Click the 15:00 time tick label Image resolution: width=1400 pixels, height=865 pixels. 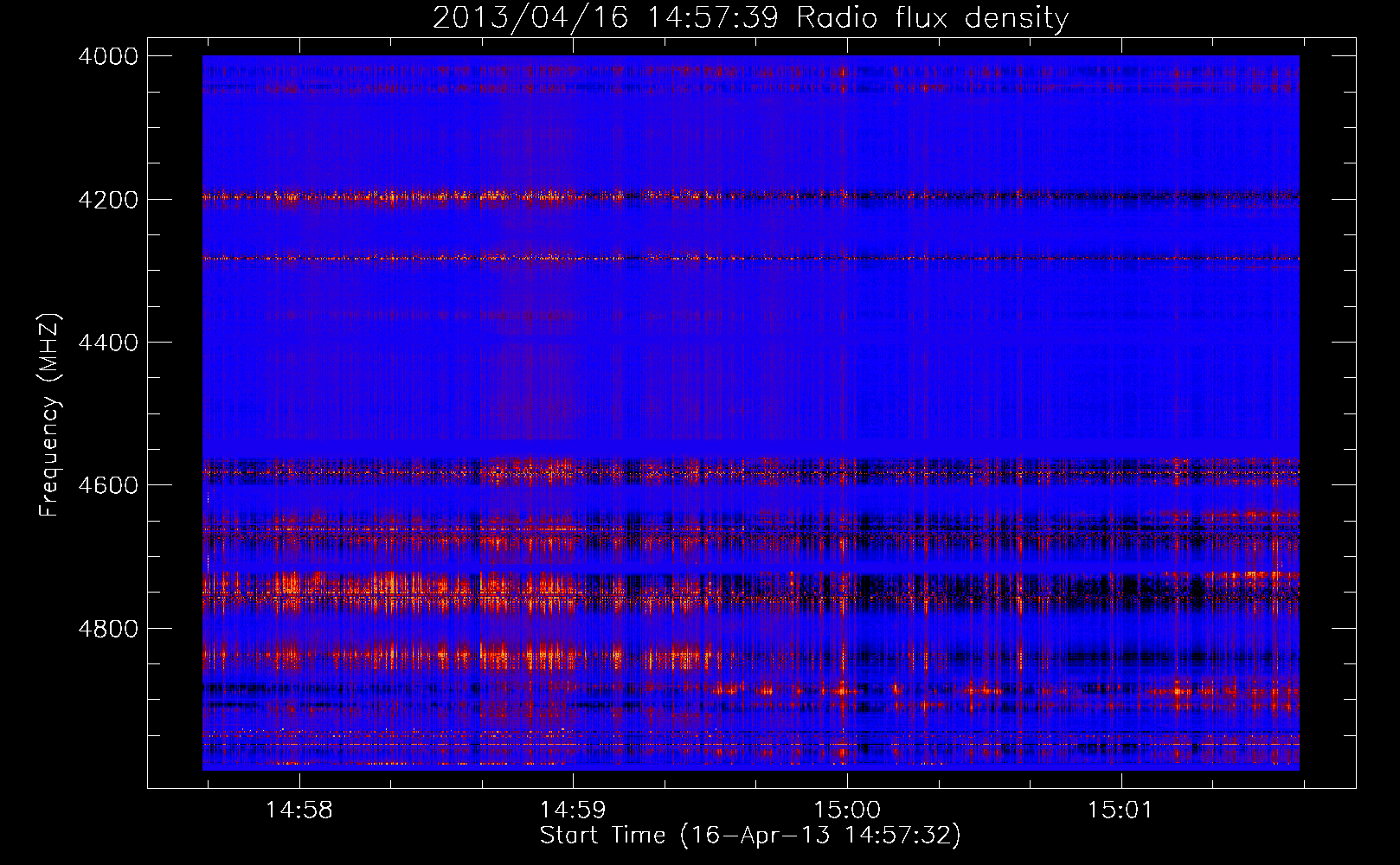click(847, 811)
